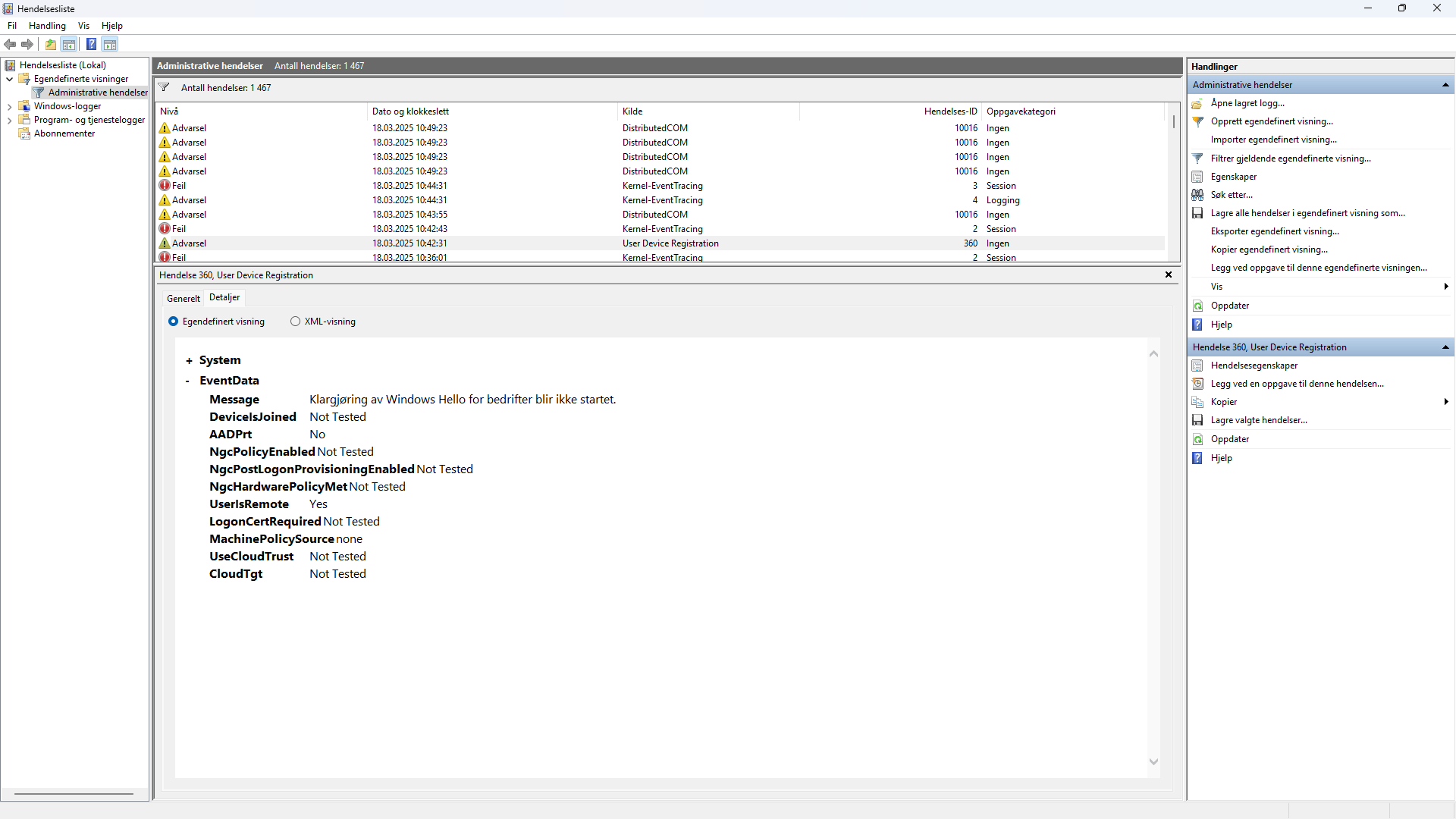Select the Egendefinert visning radio button
Image resolution: width=1456 pixels, height=819 pixels.
point(173,322)
